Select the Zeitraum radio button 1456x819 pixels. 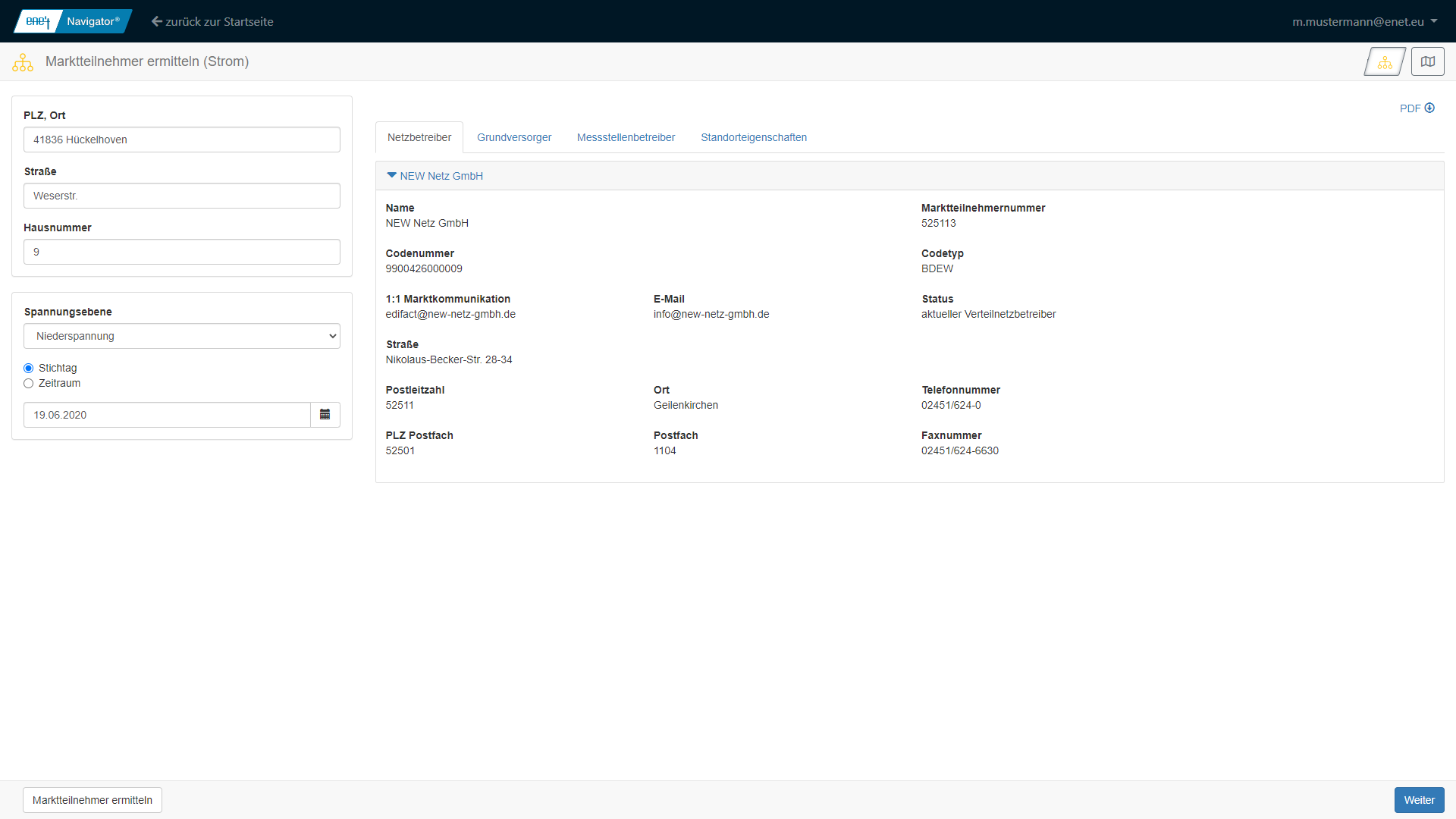click(x=29, y=384)
